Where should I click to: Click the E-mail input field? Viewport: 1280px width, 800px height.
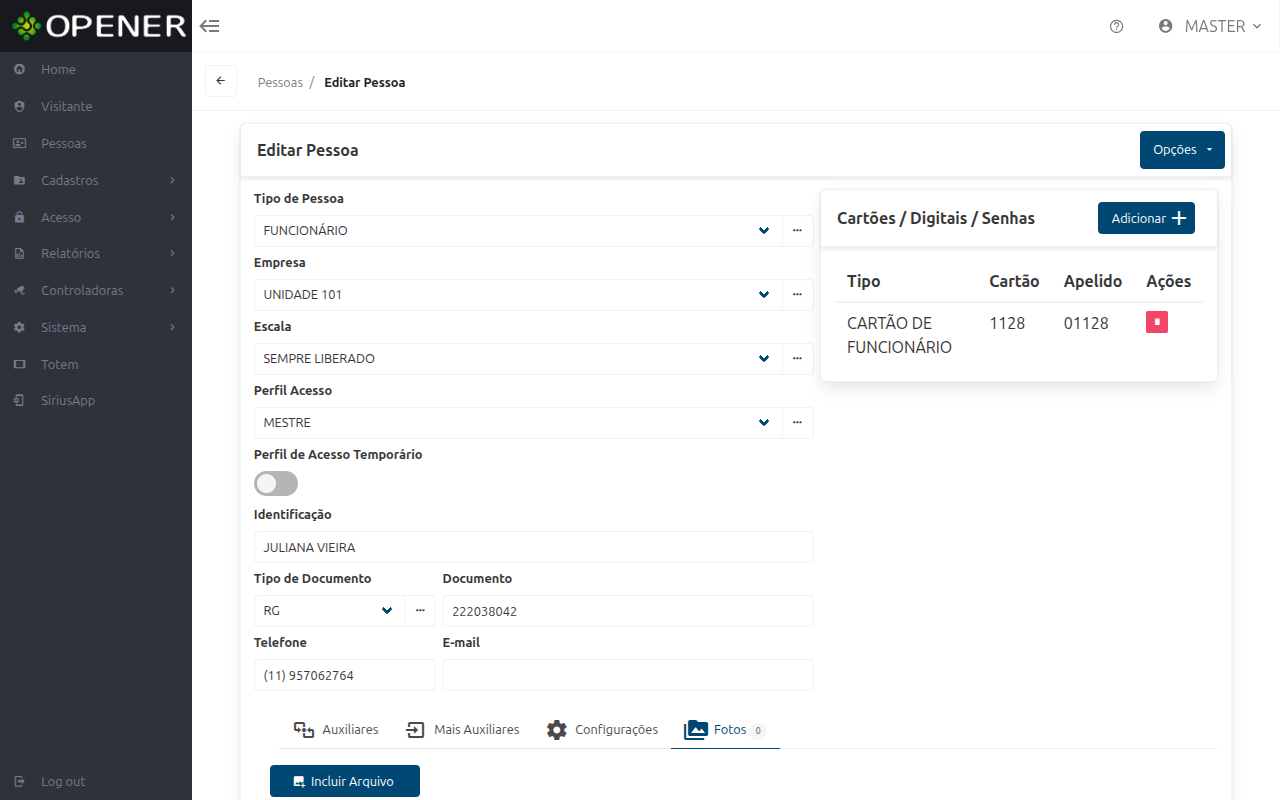pyautogui.click(x=628, y=675)
